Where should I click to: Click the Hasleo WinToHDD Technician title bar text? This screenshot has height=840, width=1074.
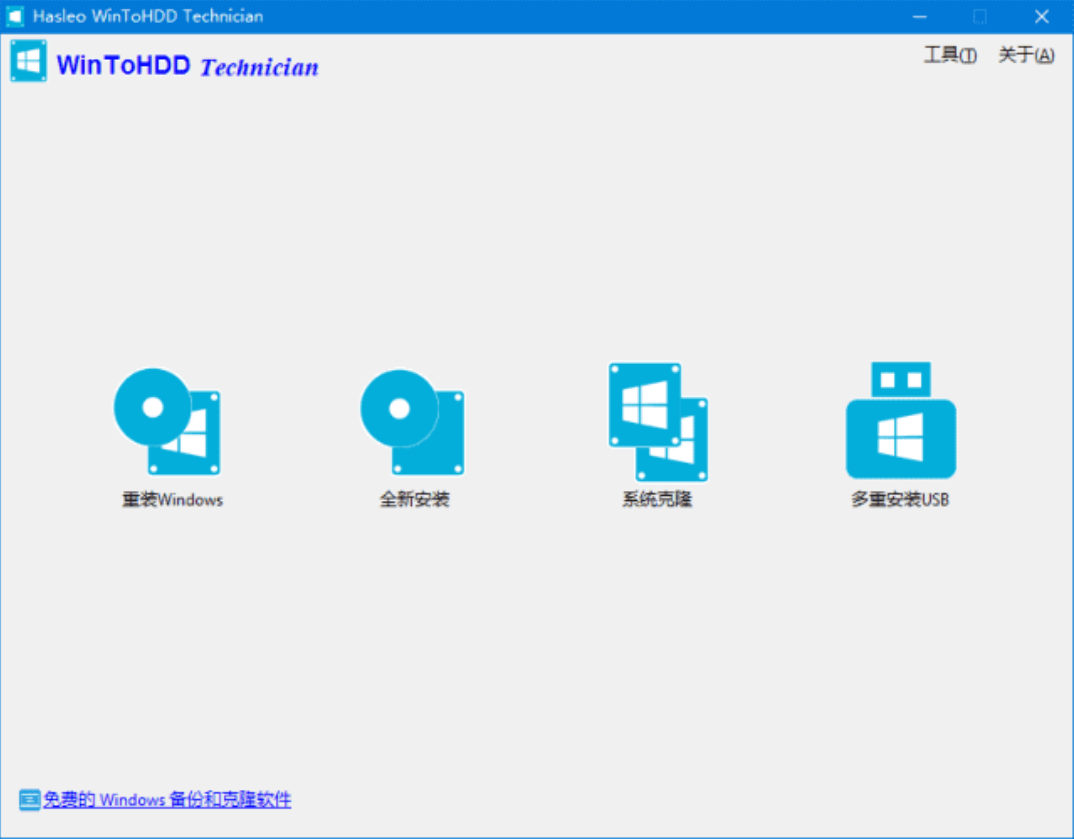tap(148, 16)
